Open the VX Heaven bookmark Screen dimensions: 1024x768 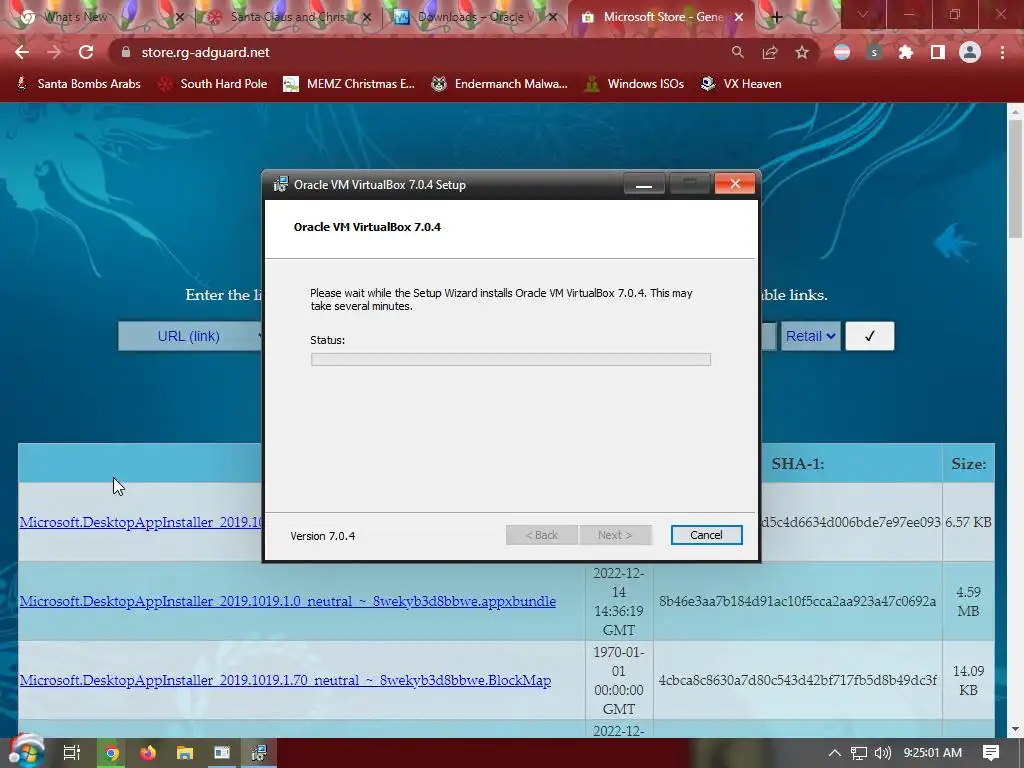(x=741, y=84)
